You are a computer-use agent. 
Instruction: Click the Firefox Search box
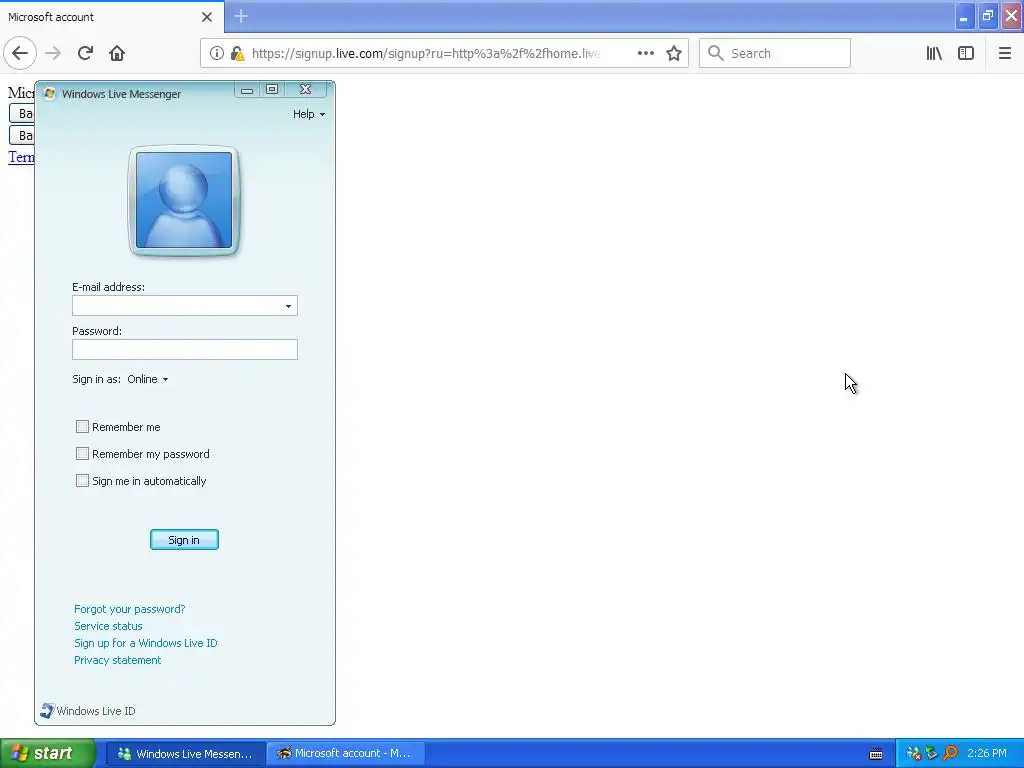(775, 53)
